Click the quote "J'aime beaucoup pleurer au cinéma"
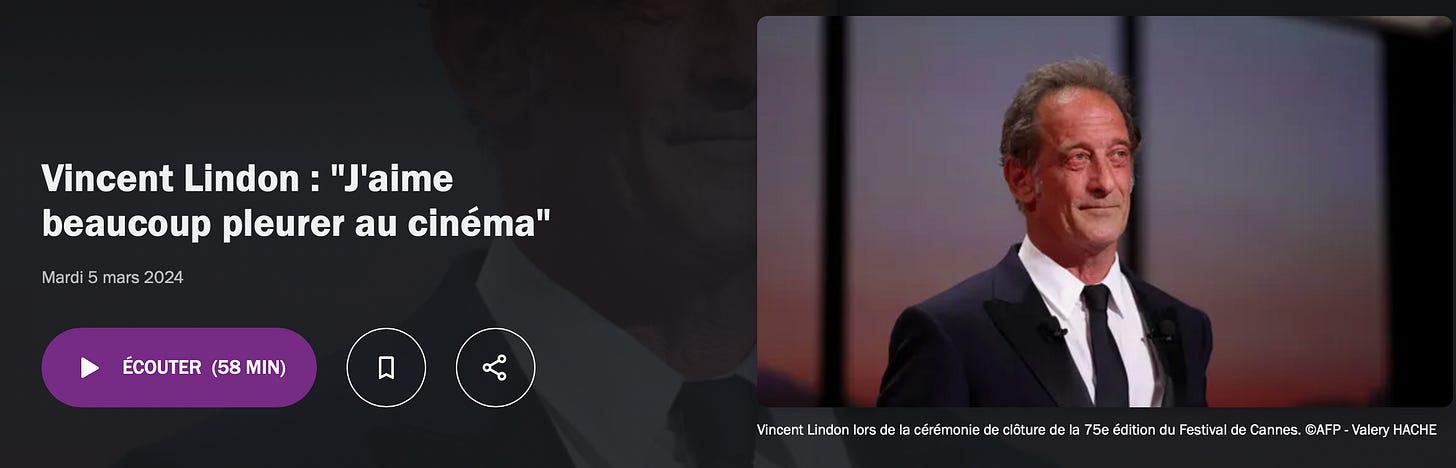Viewport: 1456px width, 468px height. (x=297, y=201)
